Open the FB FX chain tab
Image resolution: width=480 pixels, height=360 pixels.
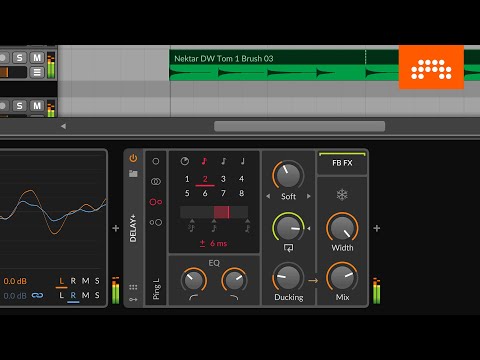coord(342,163)
